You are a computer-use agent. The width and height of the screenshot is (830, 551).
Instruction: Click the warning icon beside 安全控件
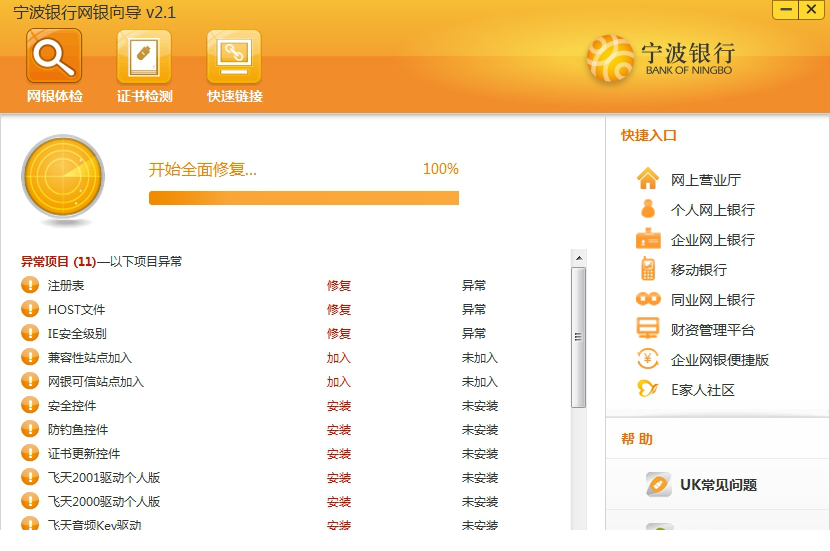(30, 405)
